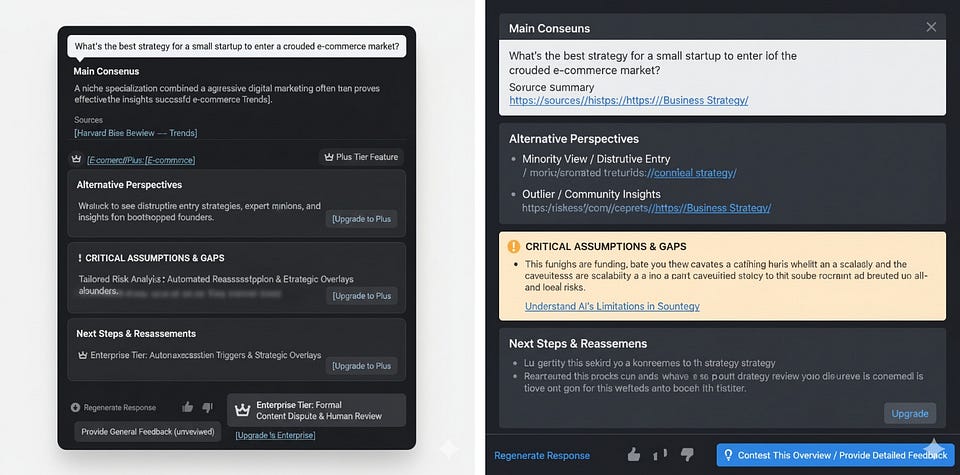Click crown icon on Plus Tier Feature badge
The width and height of the screenshot is (960, 475).
328,157
